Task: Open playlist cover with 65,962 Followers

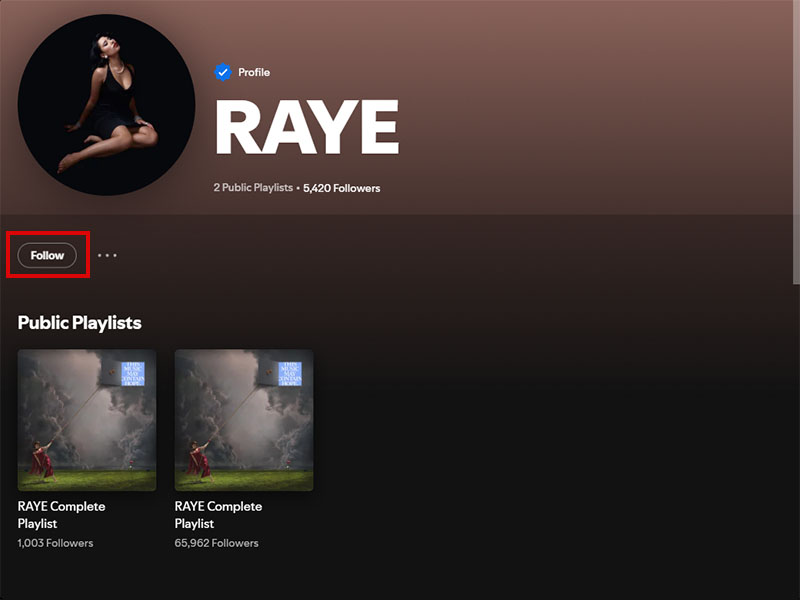Action: coord(244,420)
